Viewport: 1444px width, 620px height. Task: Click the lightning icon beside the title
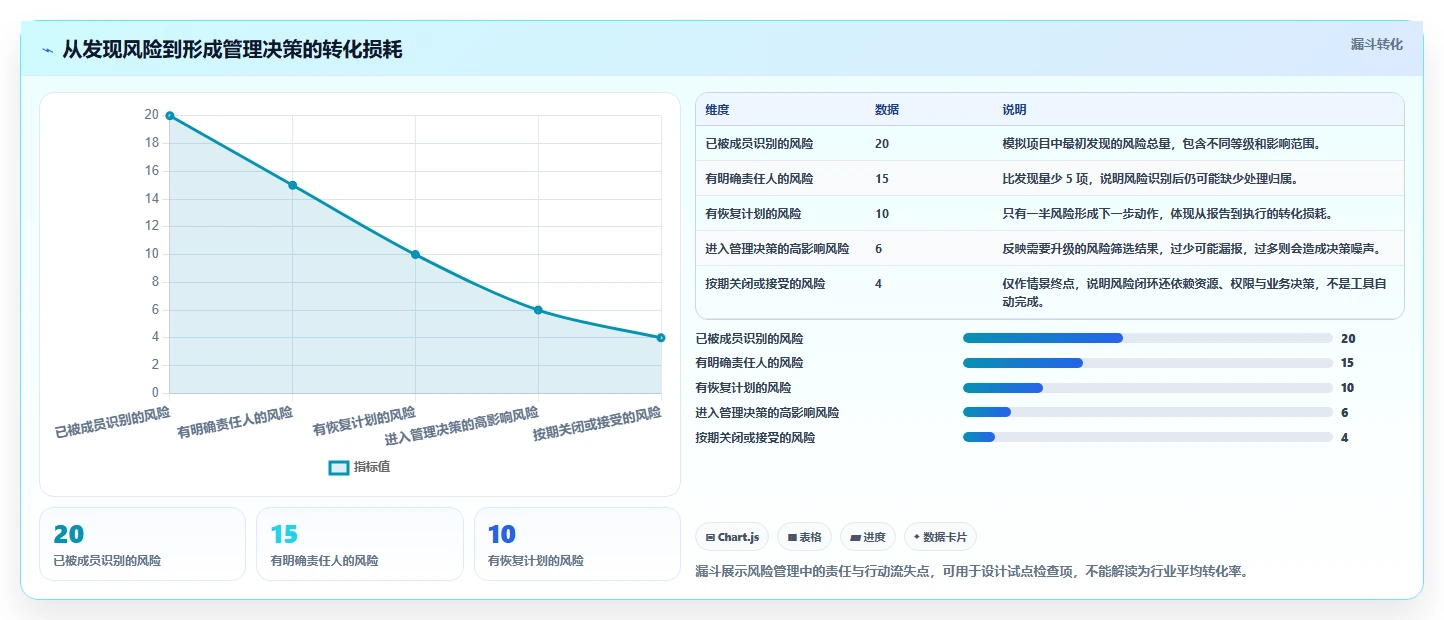pos(48,50)
